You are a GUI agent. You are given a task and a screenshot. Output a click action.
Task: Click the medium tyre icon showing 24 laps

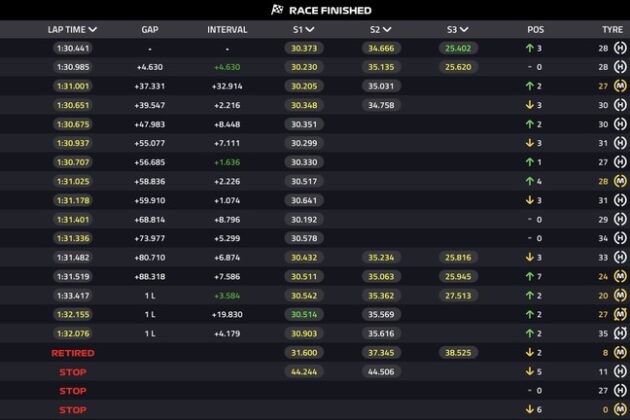click(x=620, y=276)
